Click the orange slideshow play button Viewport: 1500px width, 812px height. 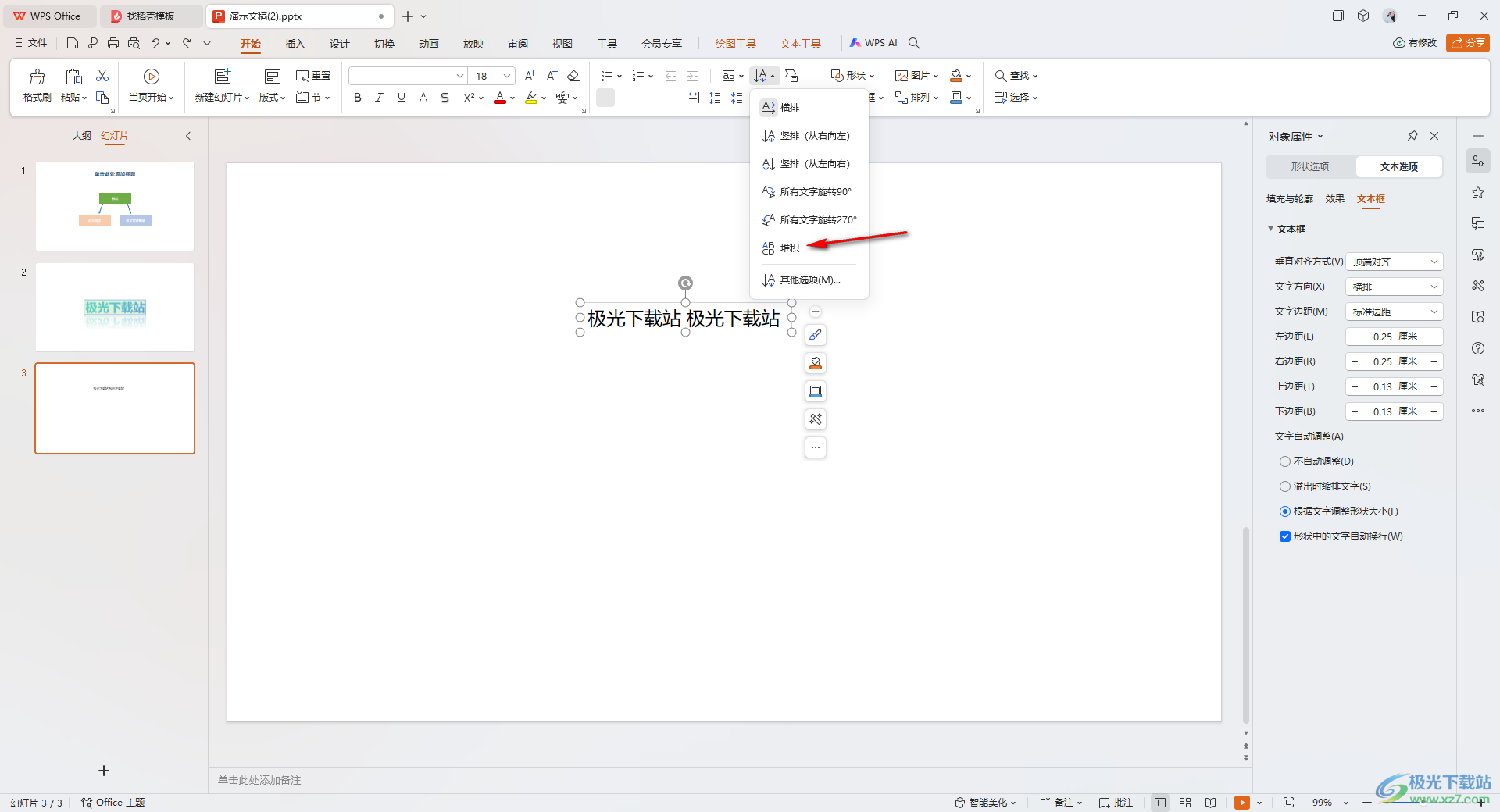pos(1242,803)
